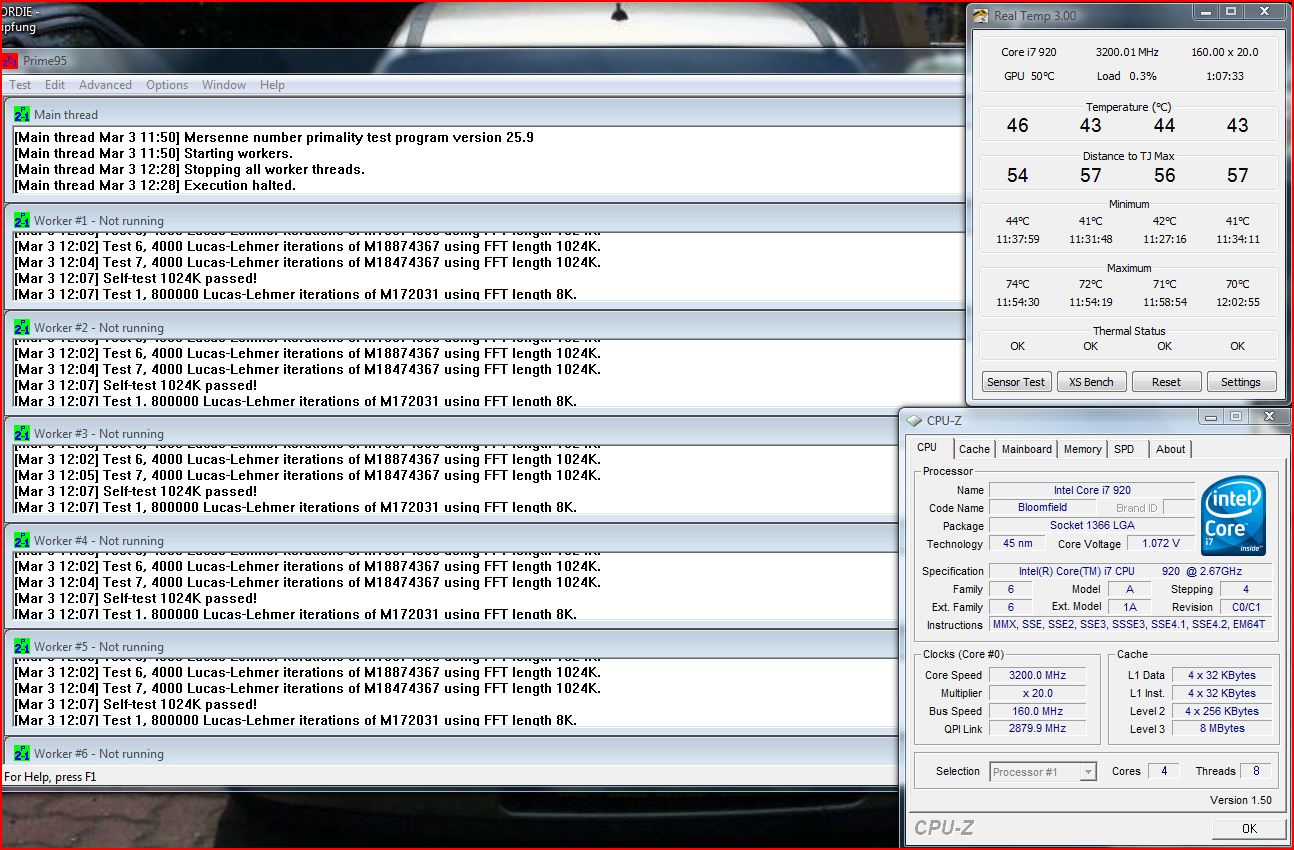Open the Test menu in Prime95
The image size is (1294, 850).
[20, 85]
